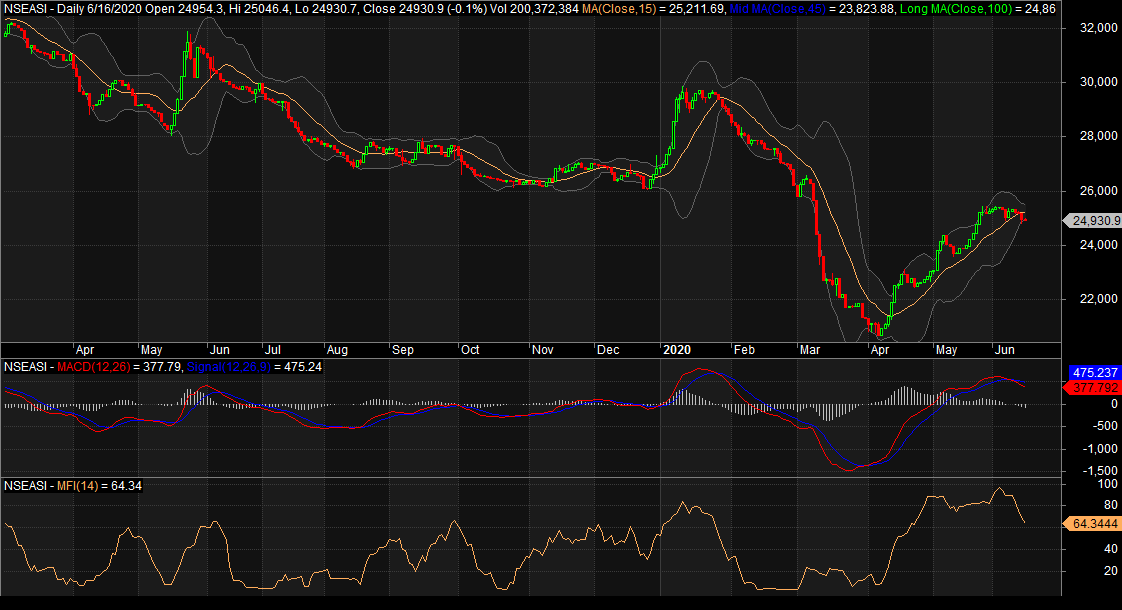Click the Nov label on time axis

[542, 350]
